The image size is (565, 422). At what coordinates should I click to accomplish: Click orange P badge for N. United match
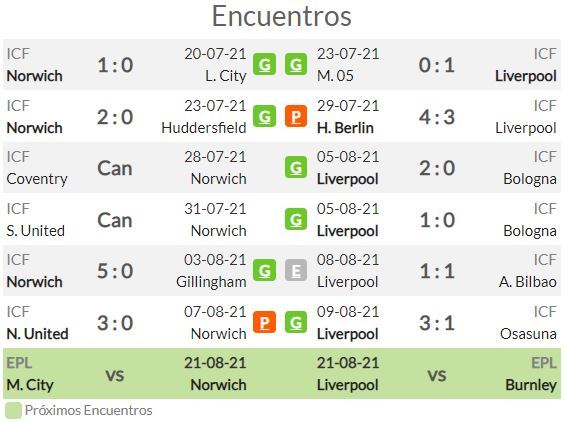[x=264, y=322]
